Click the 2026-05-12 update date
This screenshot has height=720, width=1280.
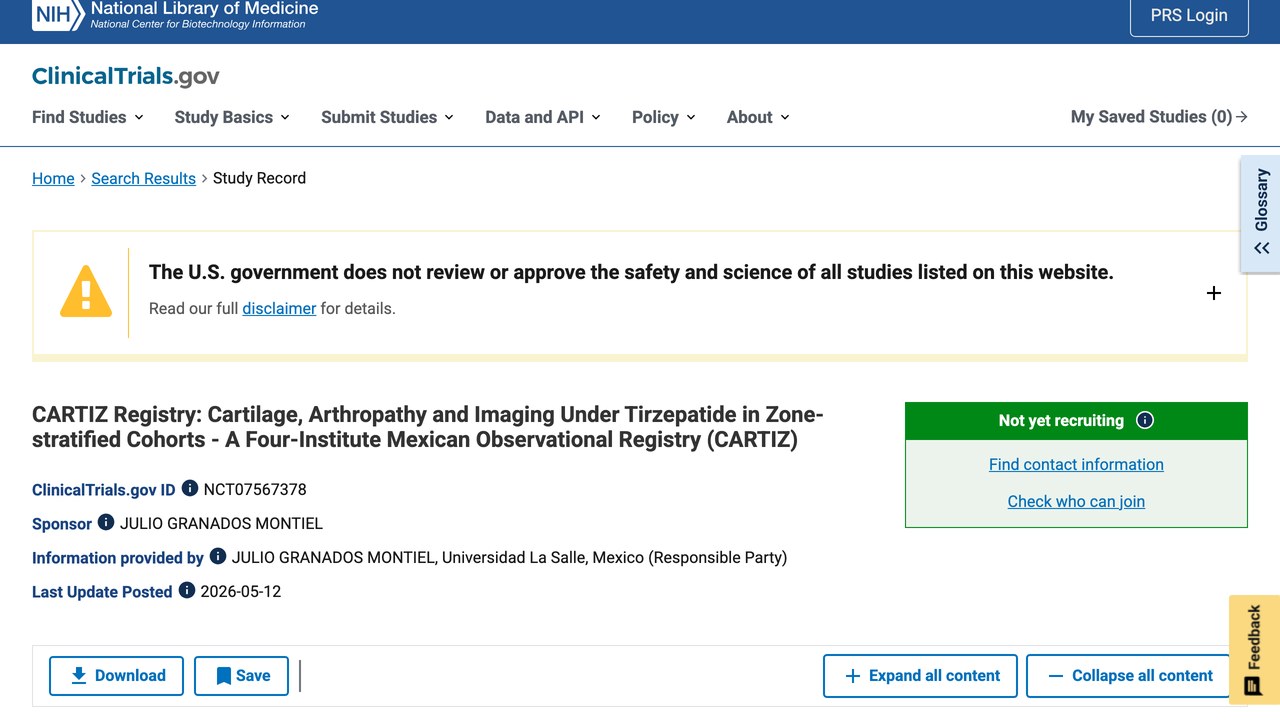click(x=241, y=591)
